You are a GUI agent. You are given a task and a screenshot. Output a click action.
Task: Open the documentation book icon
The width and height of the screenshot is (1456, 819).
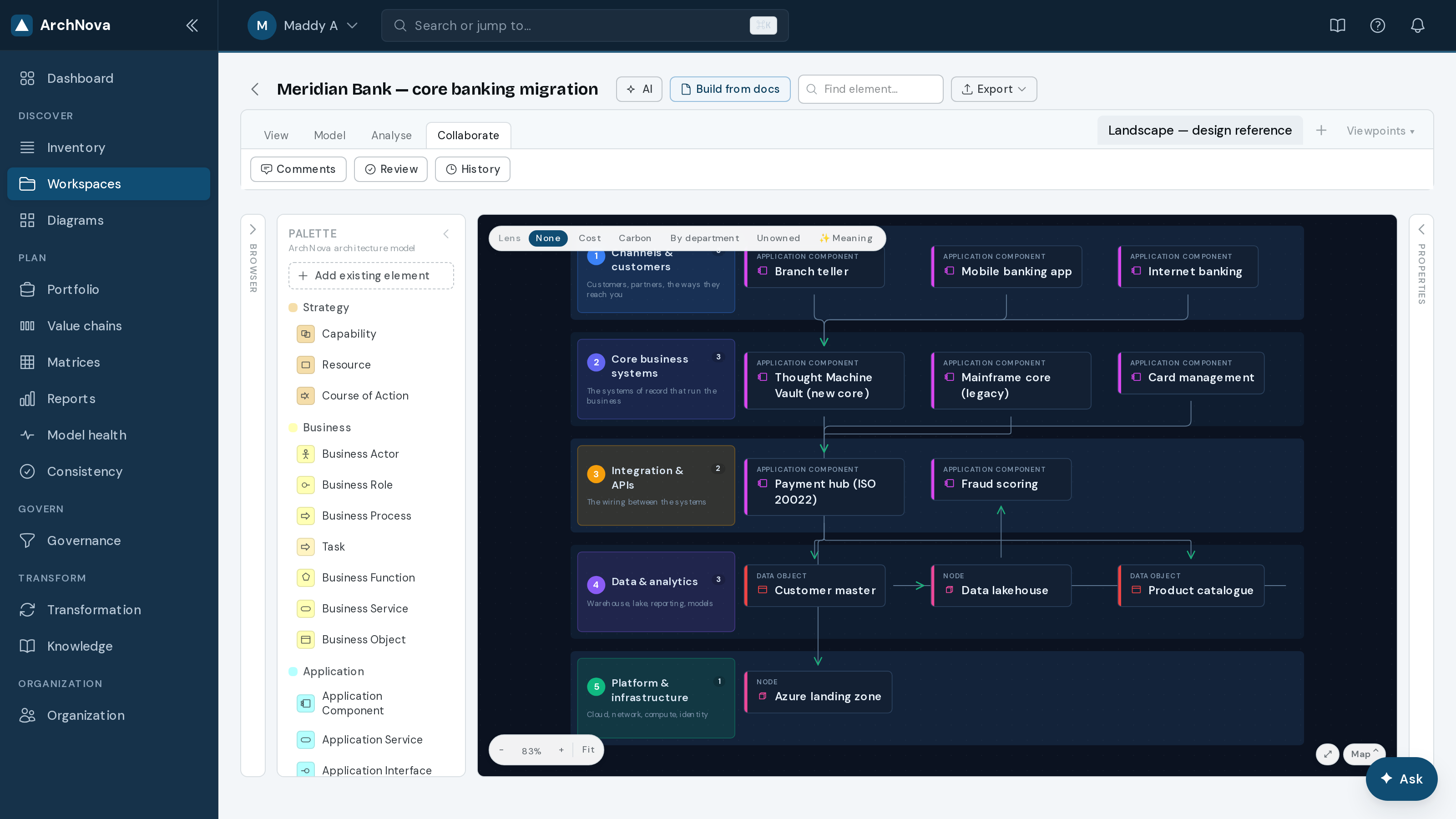click(1337, 25)
